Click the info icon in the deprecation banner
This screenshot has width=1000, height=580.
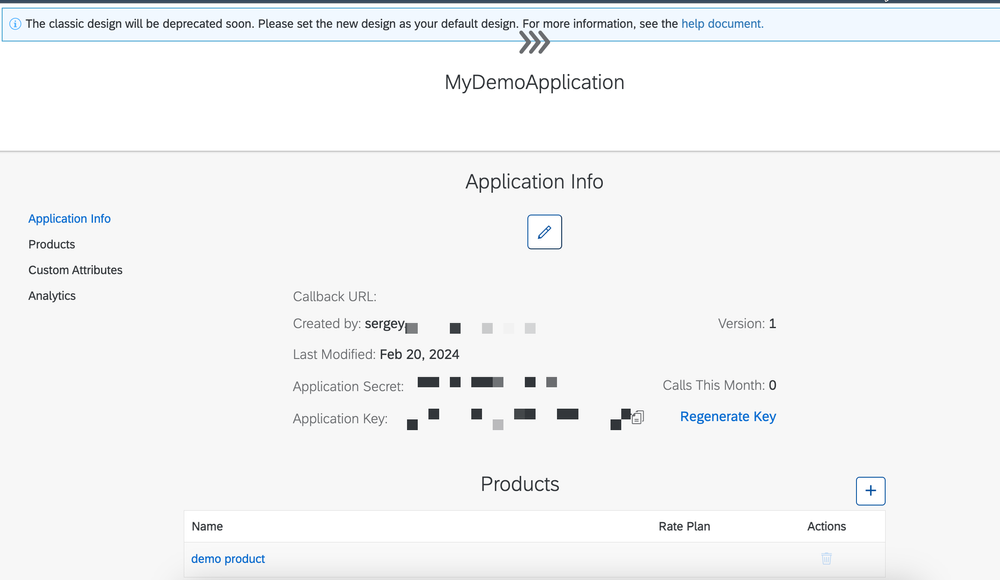point(14,23)
